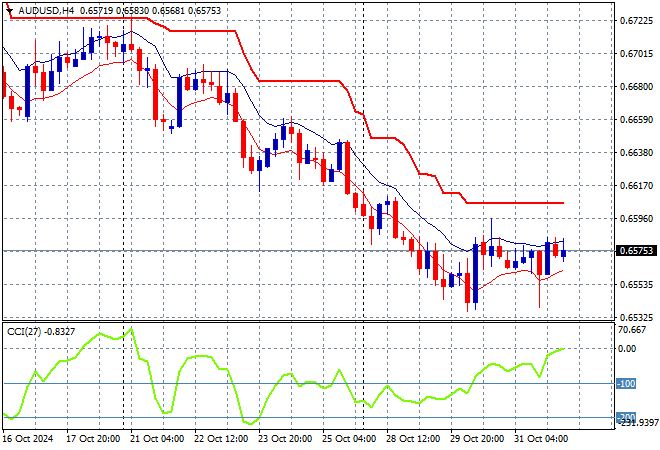Click the 16 Oct 2024 date label

(28, 439)
